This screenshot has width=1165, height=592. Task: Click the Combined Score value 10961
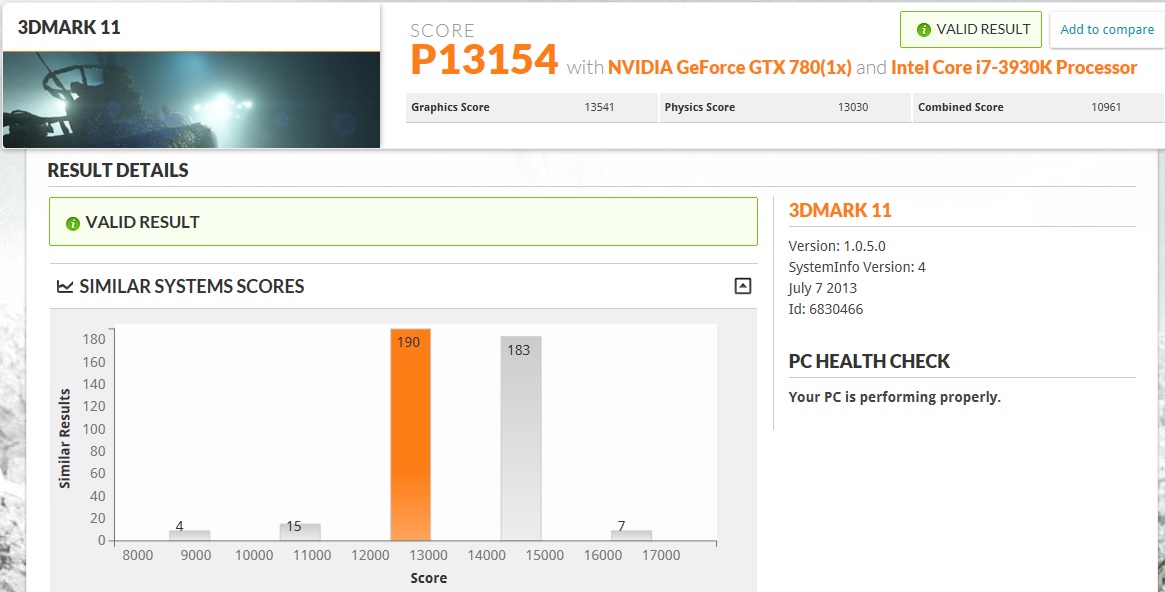[x=1106, y=107]
